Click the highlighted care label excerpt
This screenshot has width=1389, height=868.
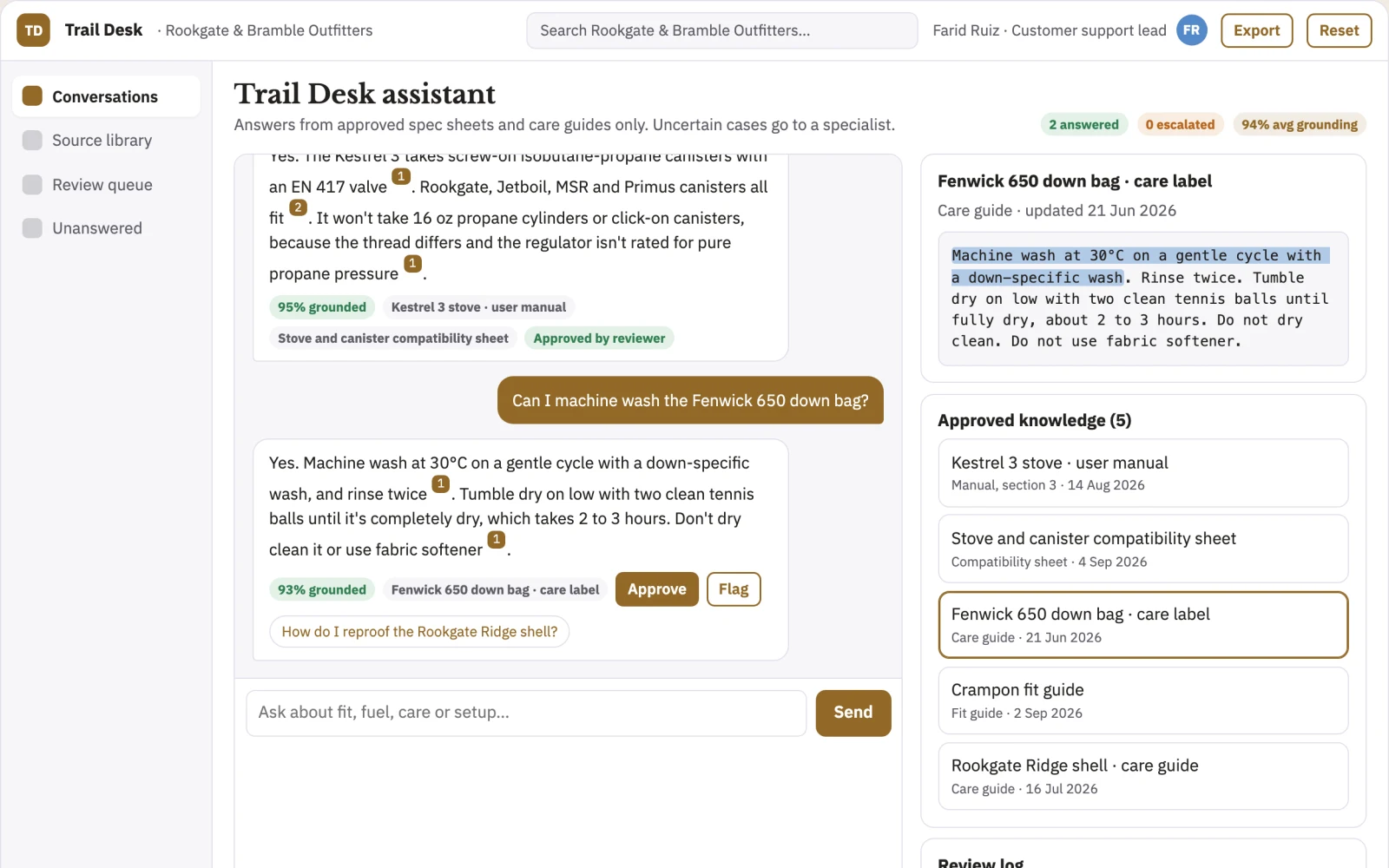click(1139, 266)
